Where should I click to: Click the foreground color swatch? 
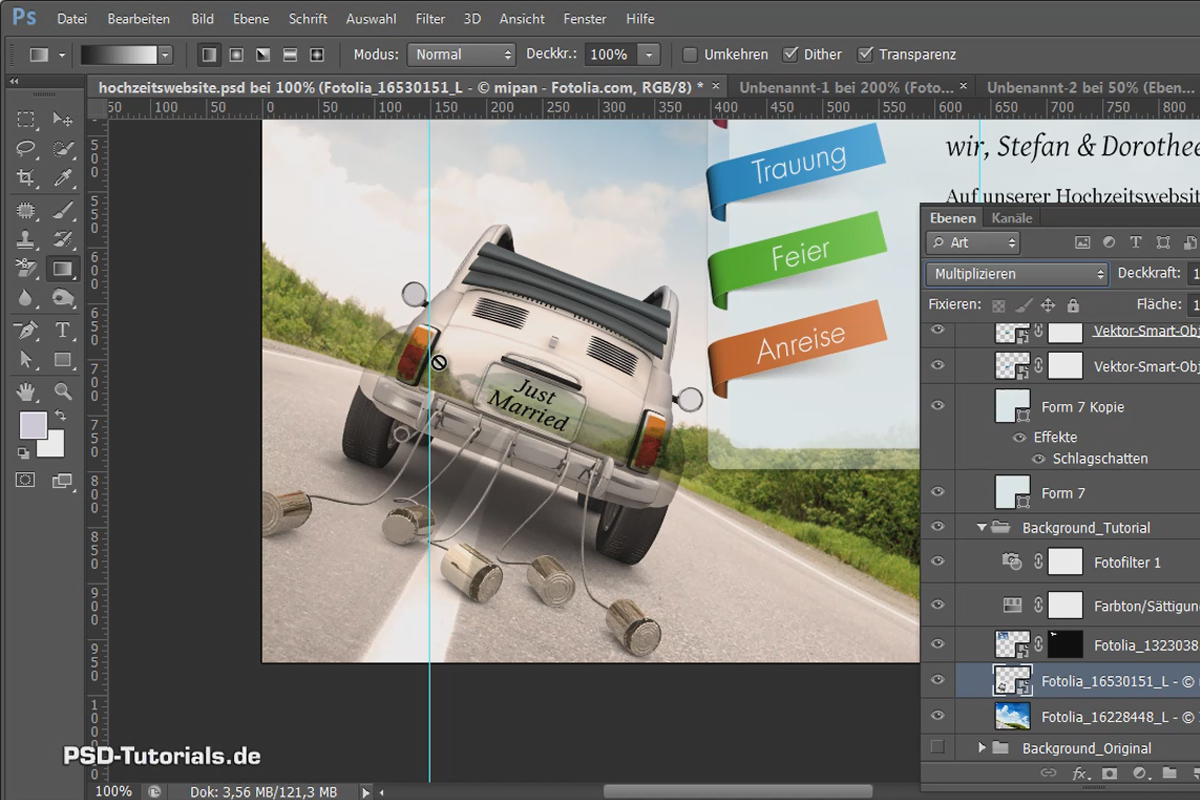[x=33, y=425]
